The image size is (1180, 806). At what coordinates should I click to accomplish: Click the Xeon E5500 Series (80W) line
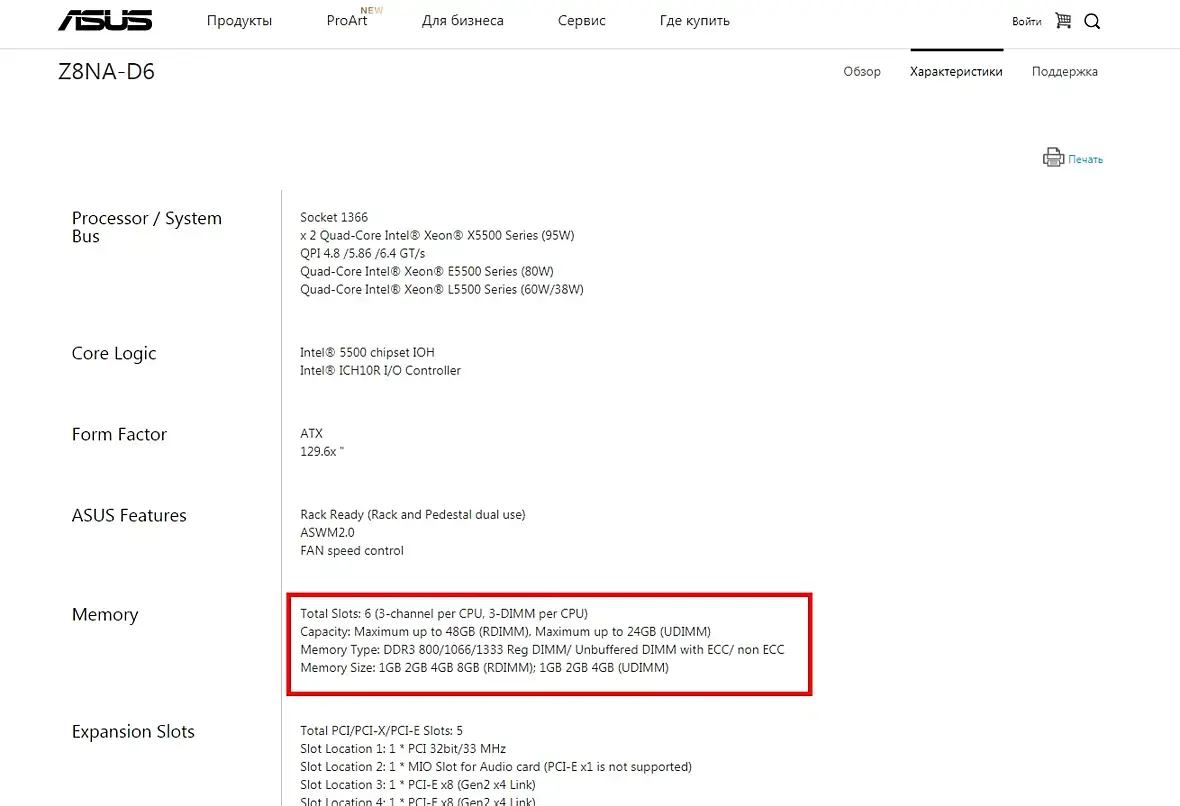coord(427,272)
